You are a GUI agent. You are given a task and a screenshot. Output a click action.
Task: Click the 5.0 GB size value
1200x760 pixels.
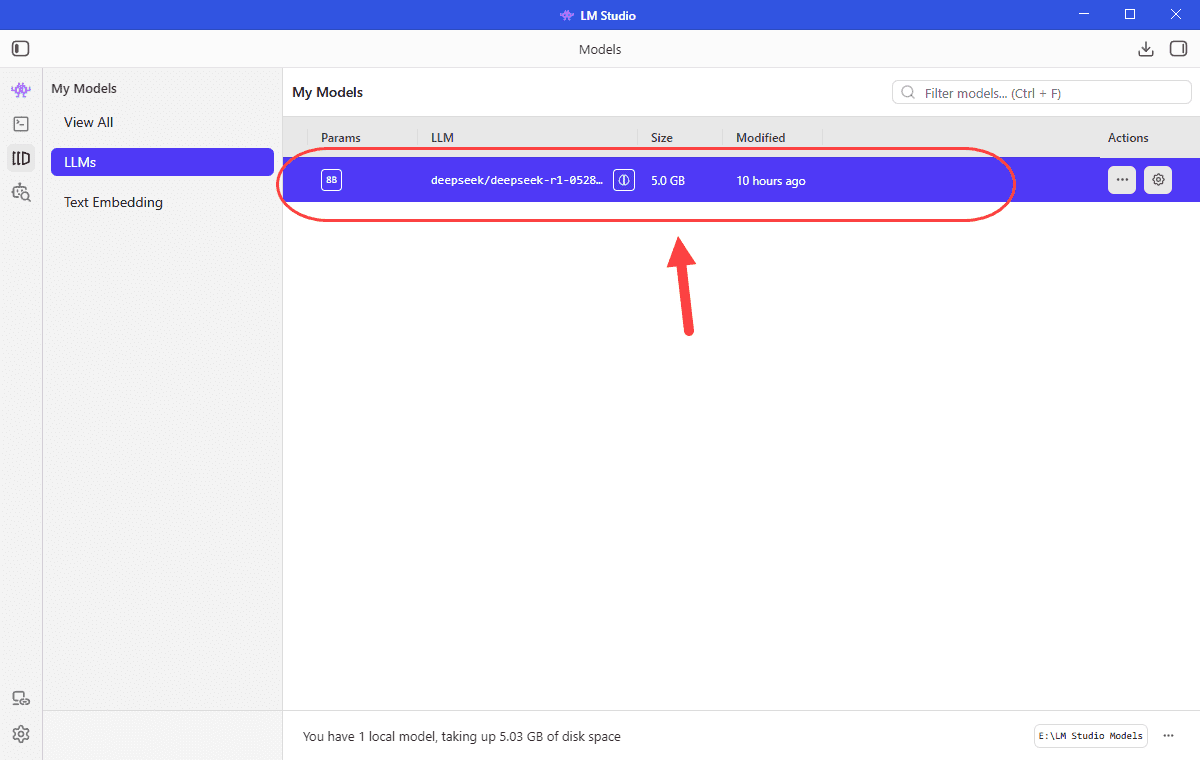pos(668,181)
